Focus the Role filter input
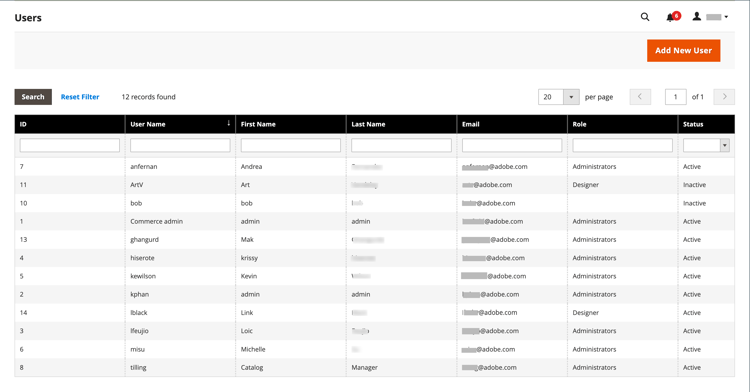This screenshot has width=750, height=392. click(x=622, y=145)
